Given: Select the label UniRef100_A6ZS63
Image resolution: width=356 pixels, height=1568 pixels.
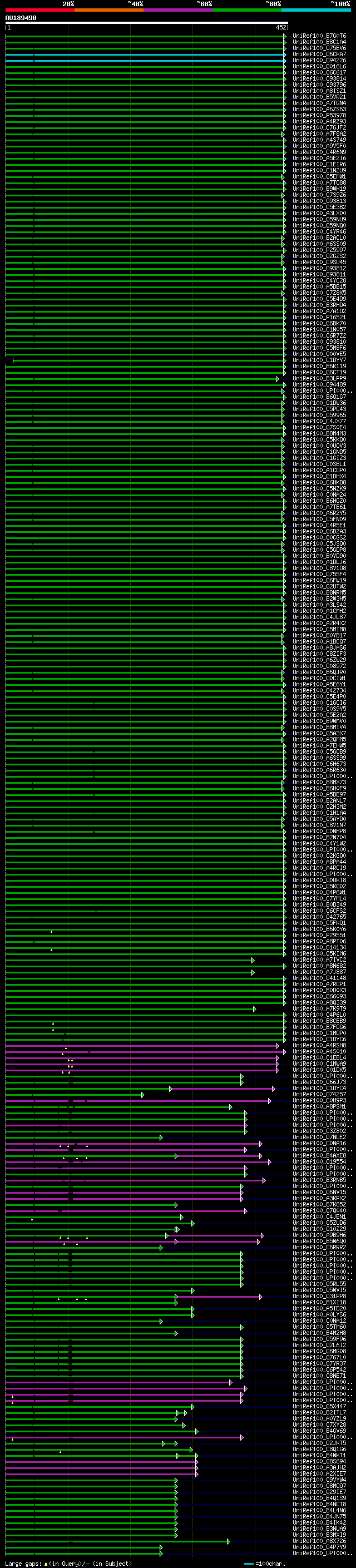Looking at the screenshot, I should 319,109.
